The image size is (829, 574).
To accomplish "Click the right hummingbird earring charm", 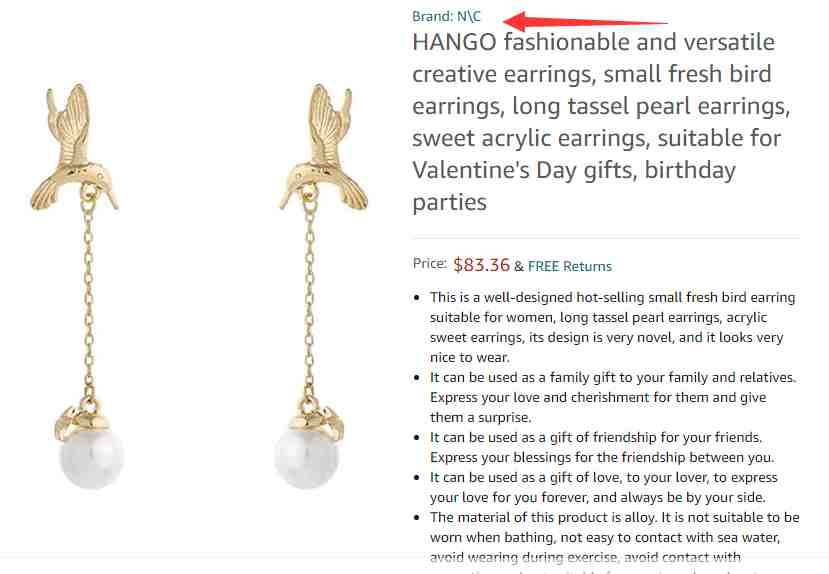I will pos(324,148).
